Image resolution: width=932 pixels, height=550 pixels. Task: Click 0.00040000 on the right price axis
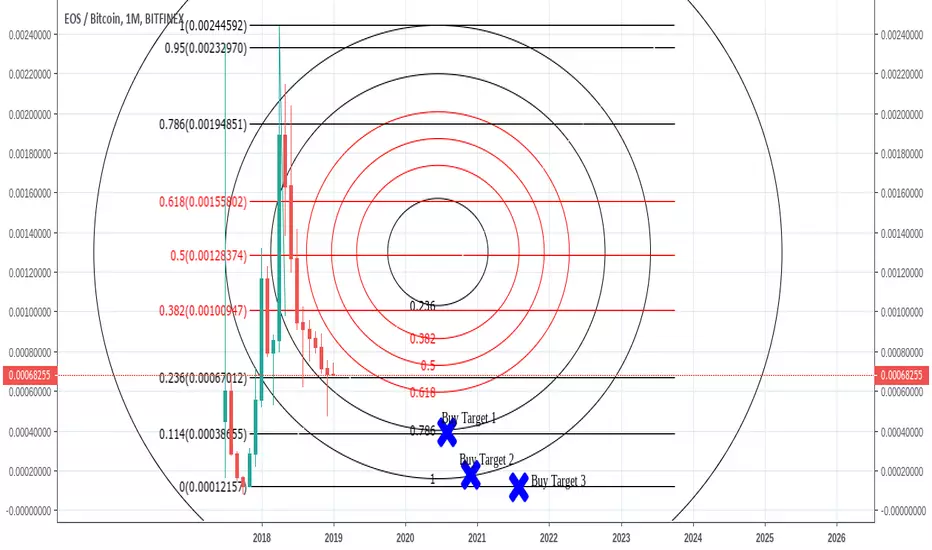point(902,432)
